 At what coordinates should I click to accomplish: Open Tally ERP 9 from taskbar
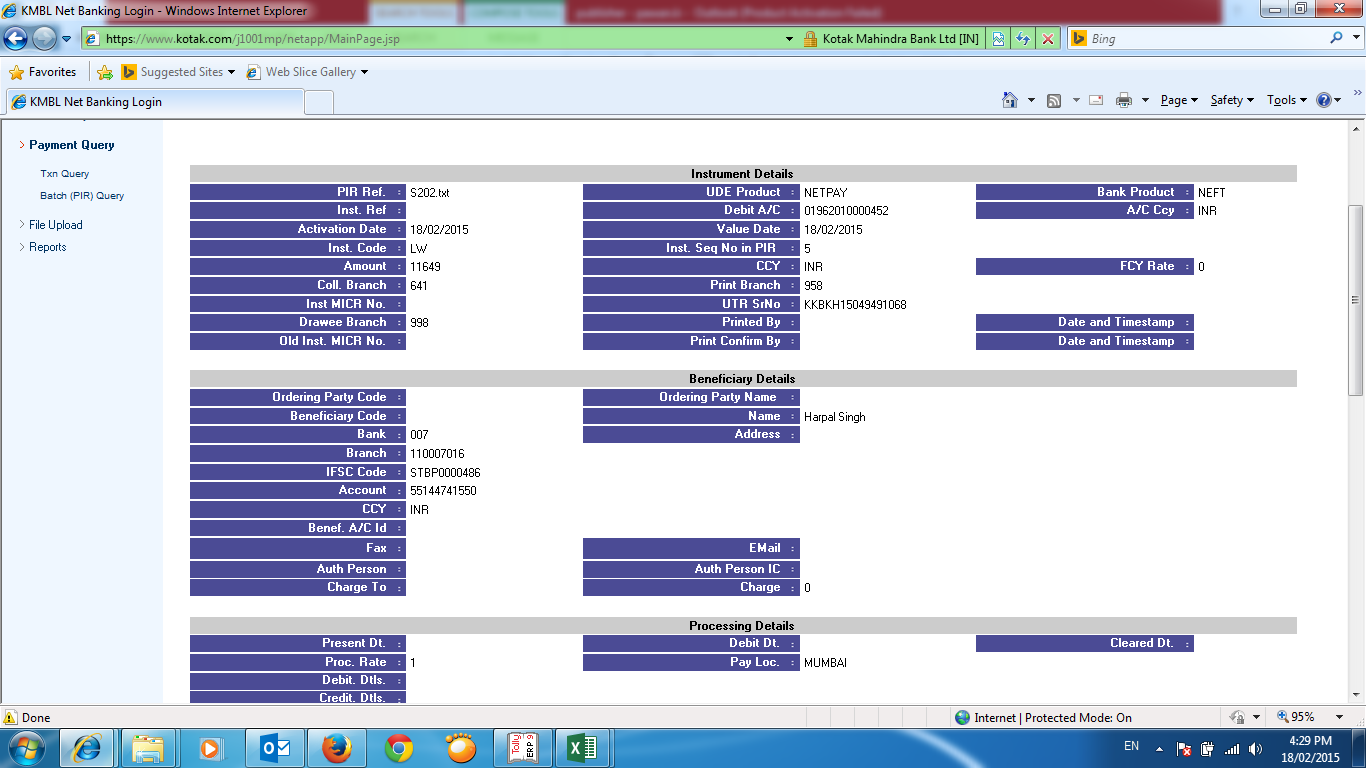[524, 748]
